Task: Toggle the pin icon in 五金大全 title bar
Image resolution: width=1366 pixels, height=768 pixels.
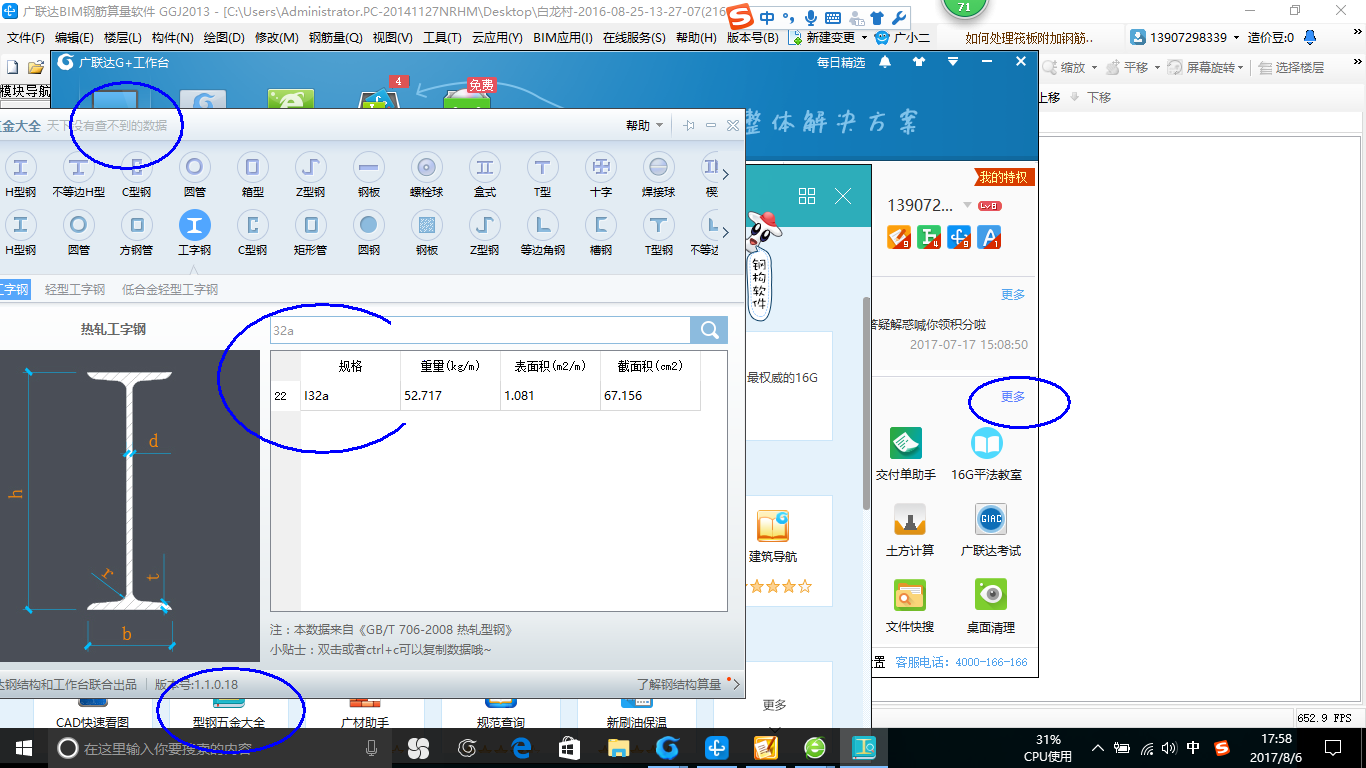Action: pyautogui.click(x=688, y=125)
